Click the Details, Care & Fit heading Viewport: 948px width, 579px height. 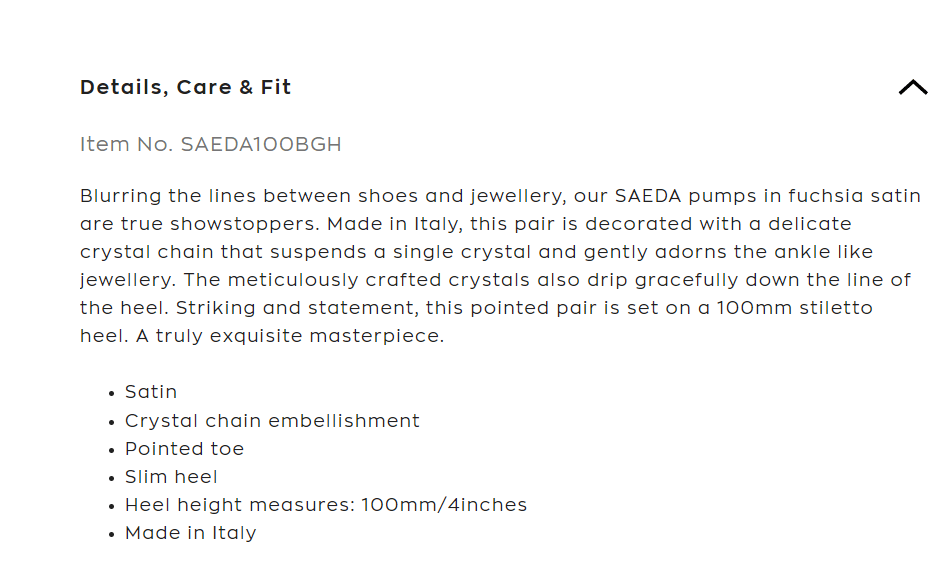tap(186, 88)
